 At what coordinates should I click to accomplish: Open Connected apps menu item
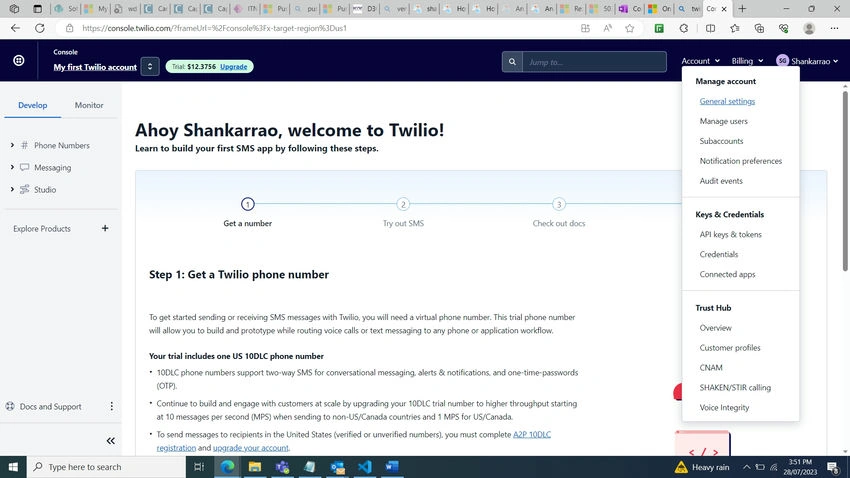point(727,274)
